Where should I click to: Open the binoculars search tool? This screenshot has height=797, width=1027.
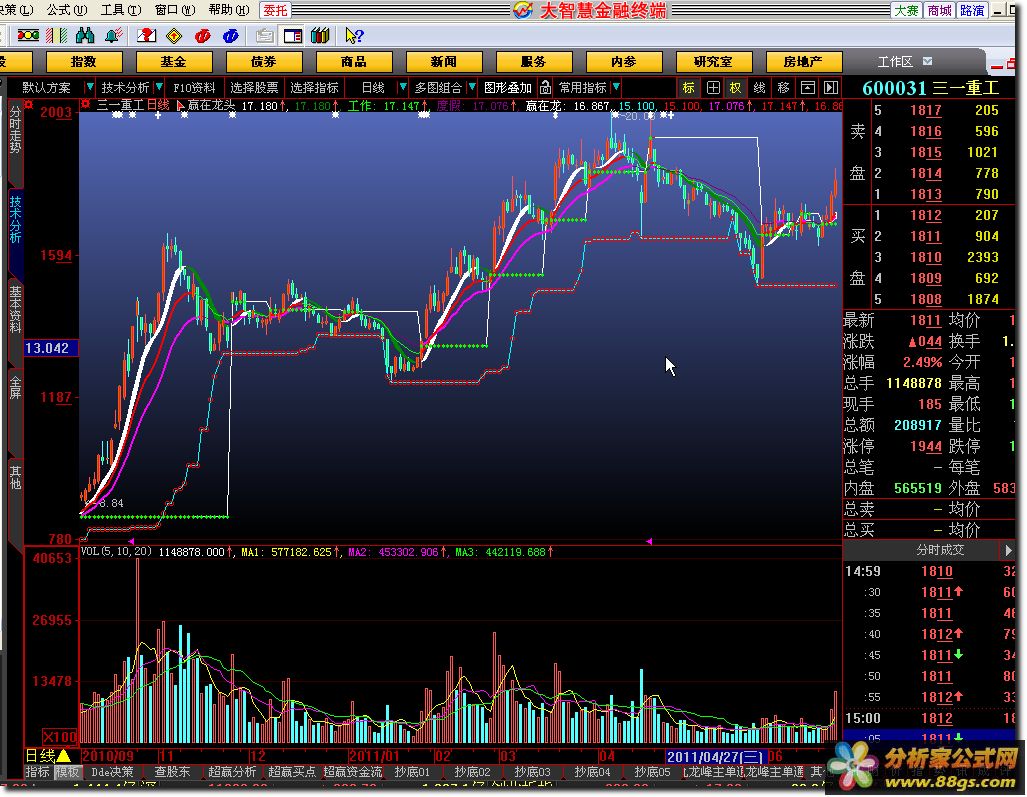pyautogui.click(x=85, y=35)
